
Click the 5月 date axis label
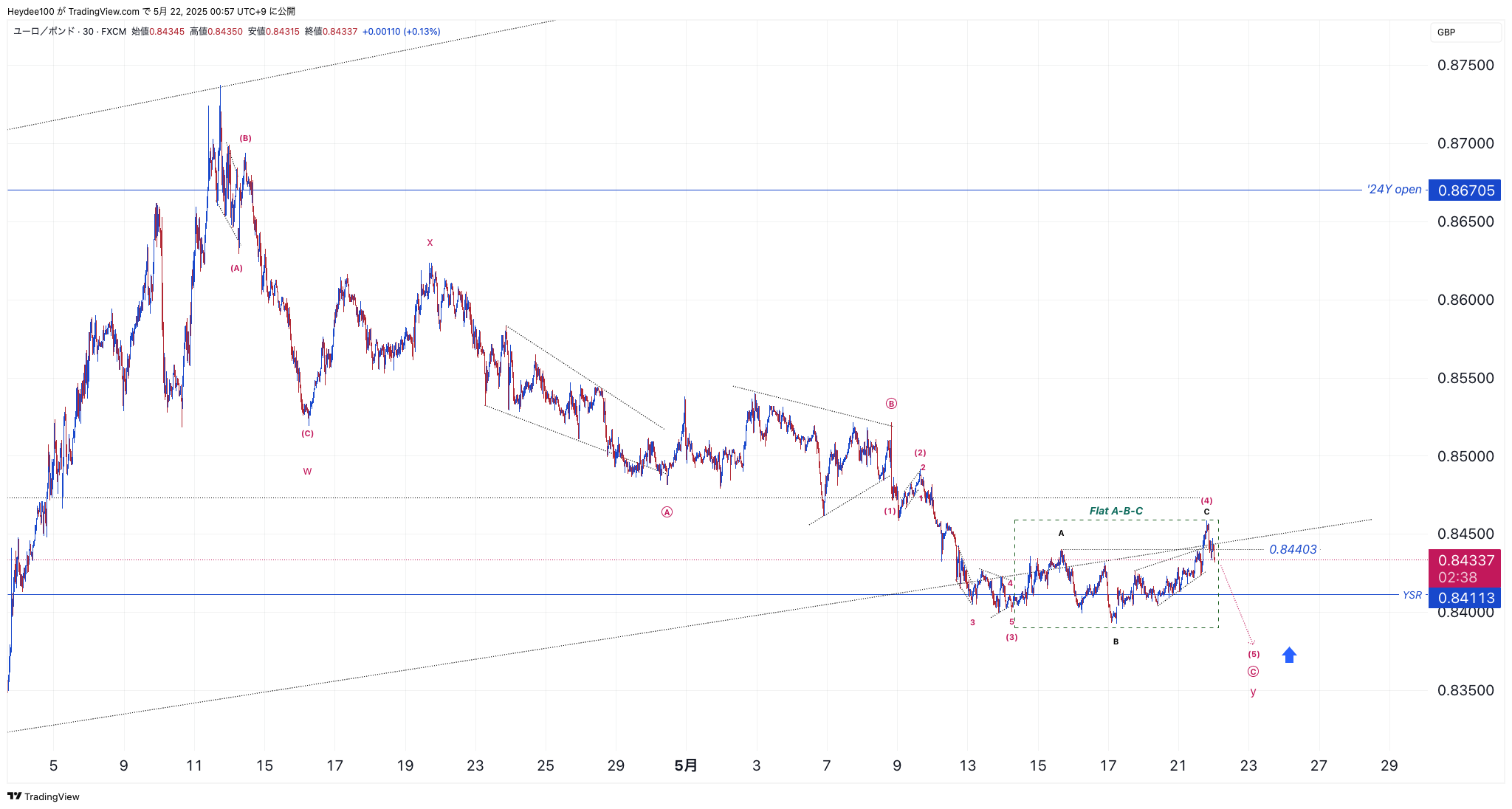[x=686, y=765]
